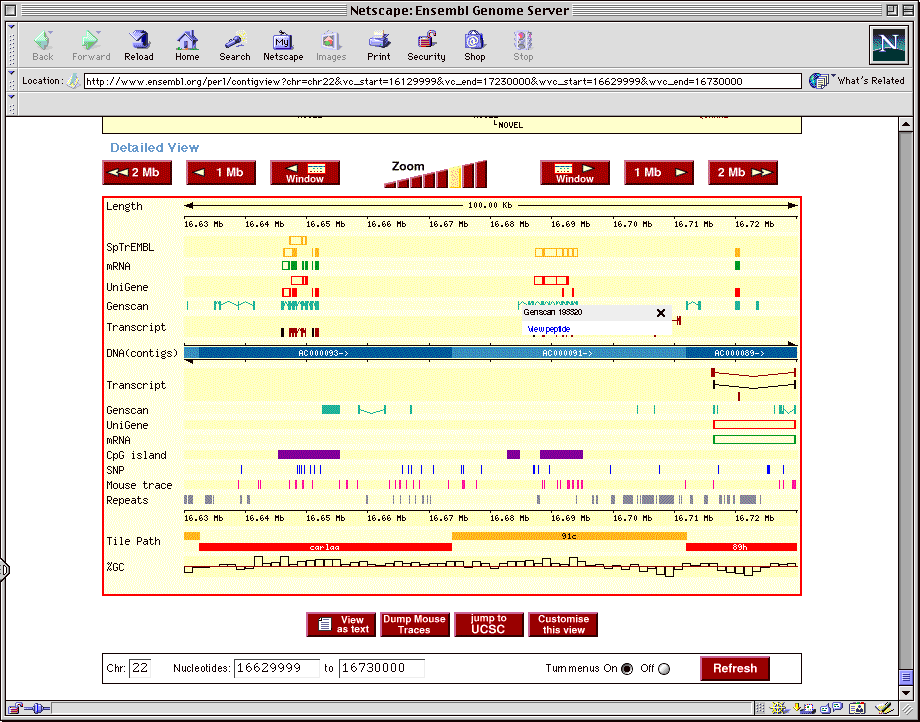This screenshot has width=920, height=722.
Task: Open Inbox from the component bar
Action: tap(804, 709)
